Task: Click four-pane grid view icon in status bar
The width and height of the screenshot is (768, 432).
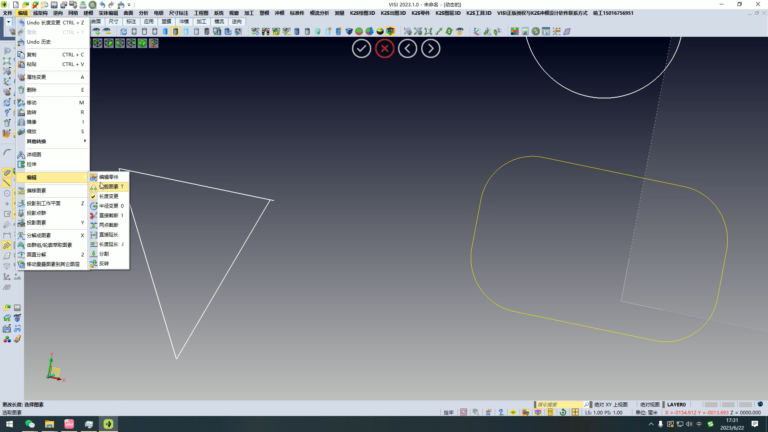Action: [x=576, y=412]
